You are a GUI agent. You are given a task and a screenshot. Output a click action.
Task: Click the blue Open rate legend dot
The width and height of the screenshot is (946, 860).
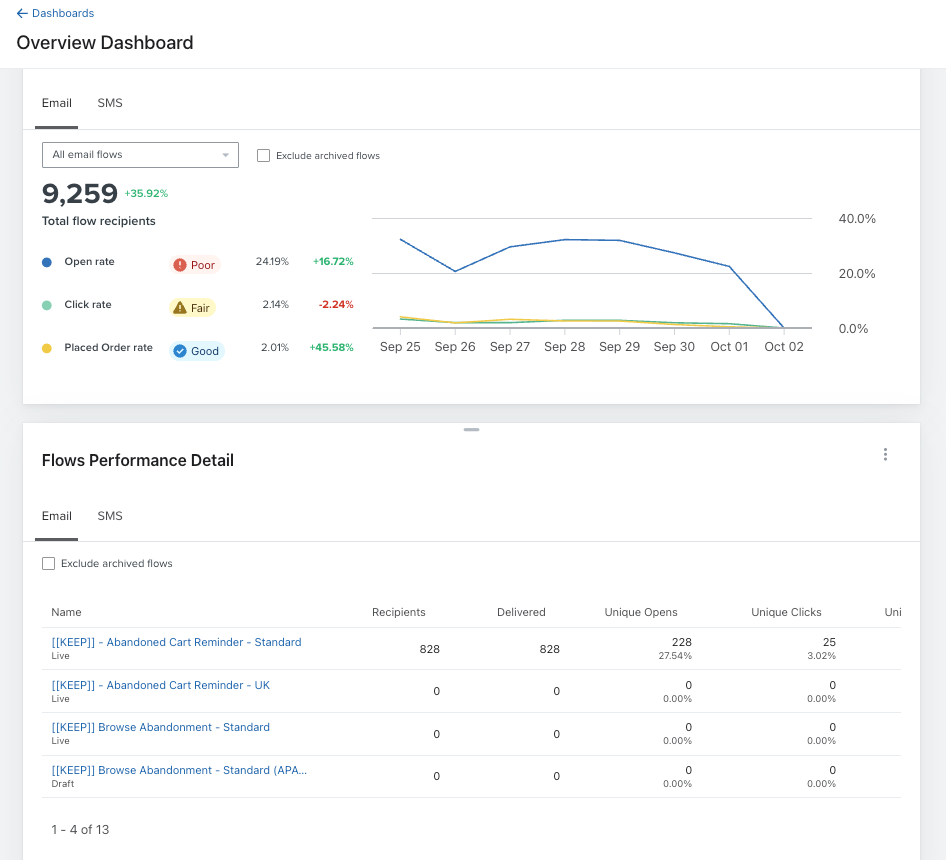[46, 262]
